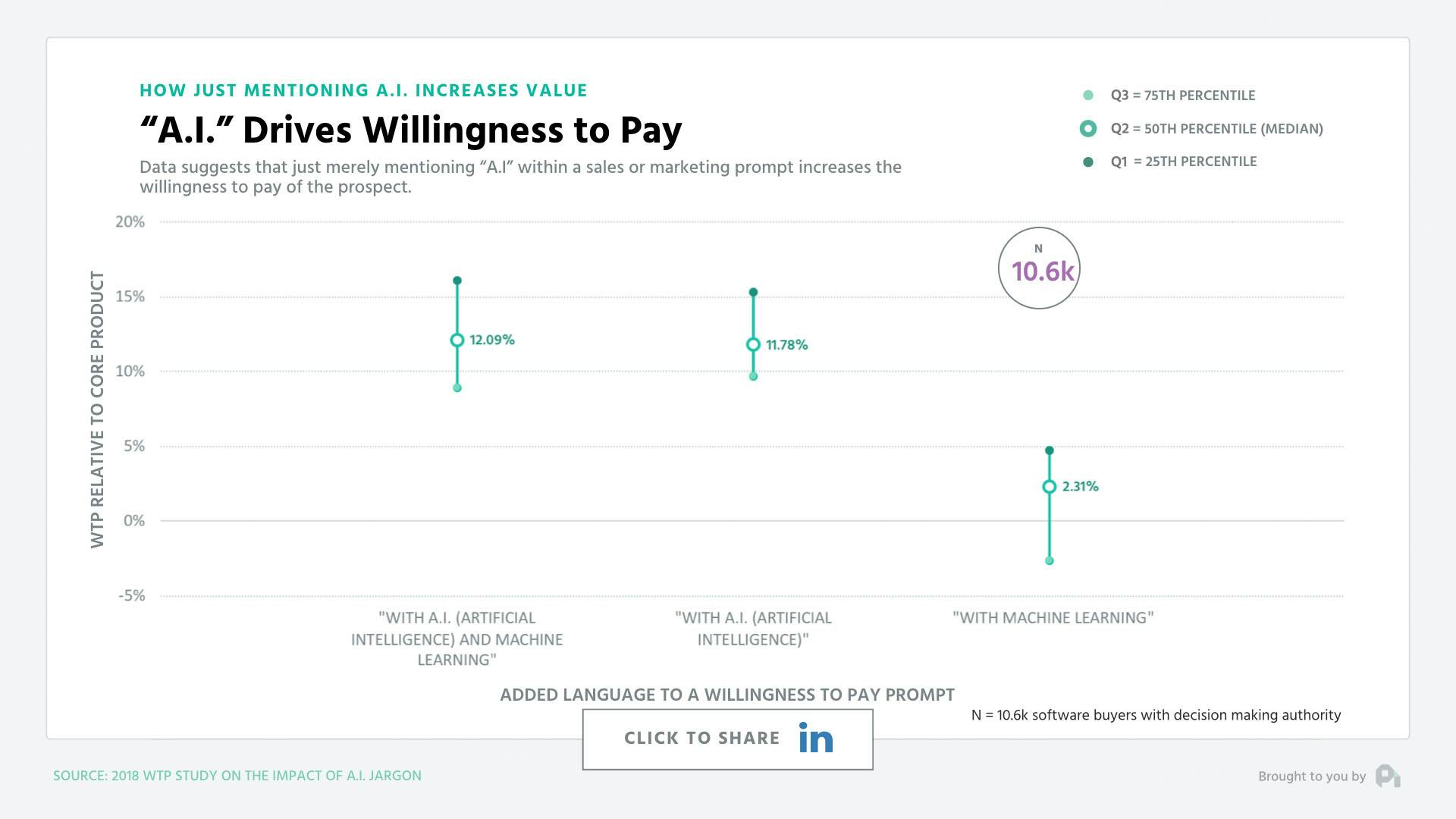Screen dimensions: 1456x819
Task: Expand the With Machine Learning category label
Action: [x=1053, y=617]
